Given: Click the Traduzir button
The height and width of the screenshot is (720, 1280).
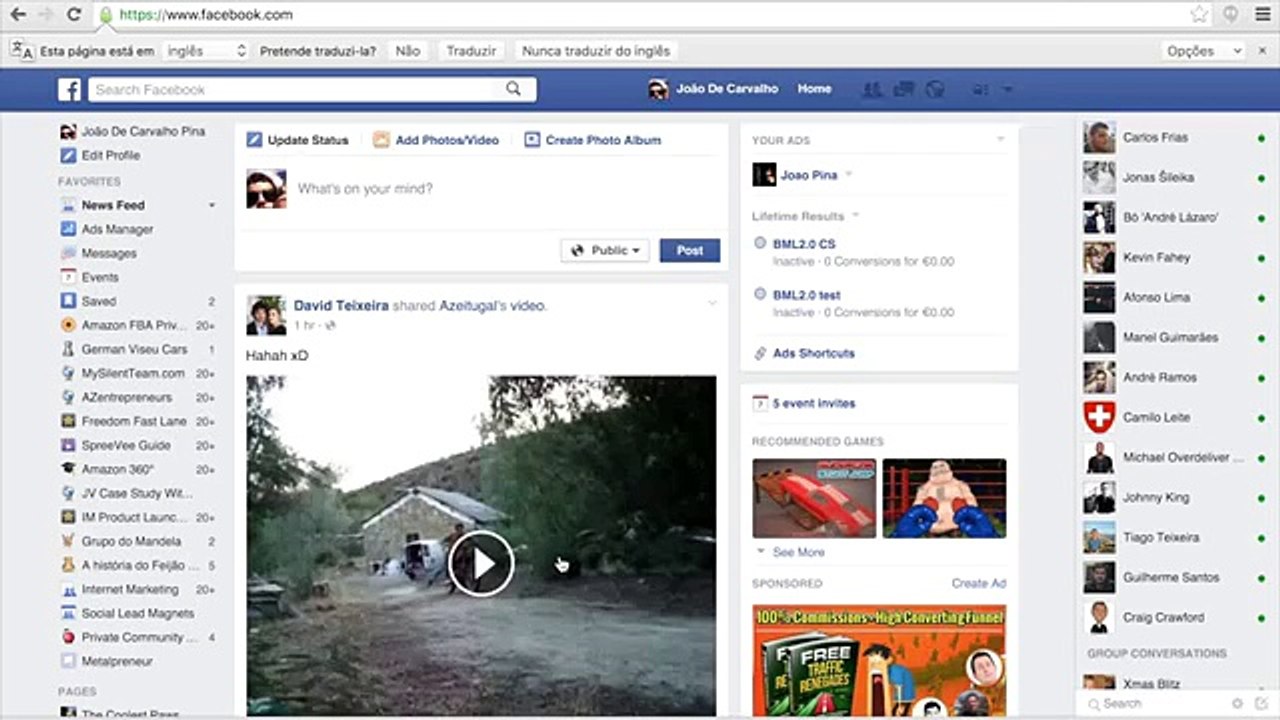Looking at the screenshot, I should pos(471,51).
